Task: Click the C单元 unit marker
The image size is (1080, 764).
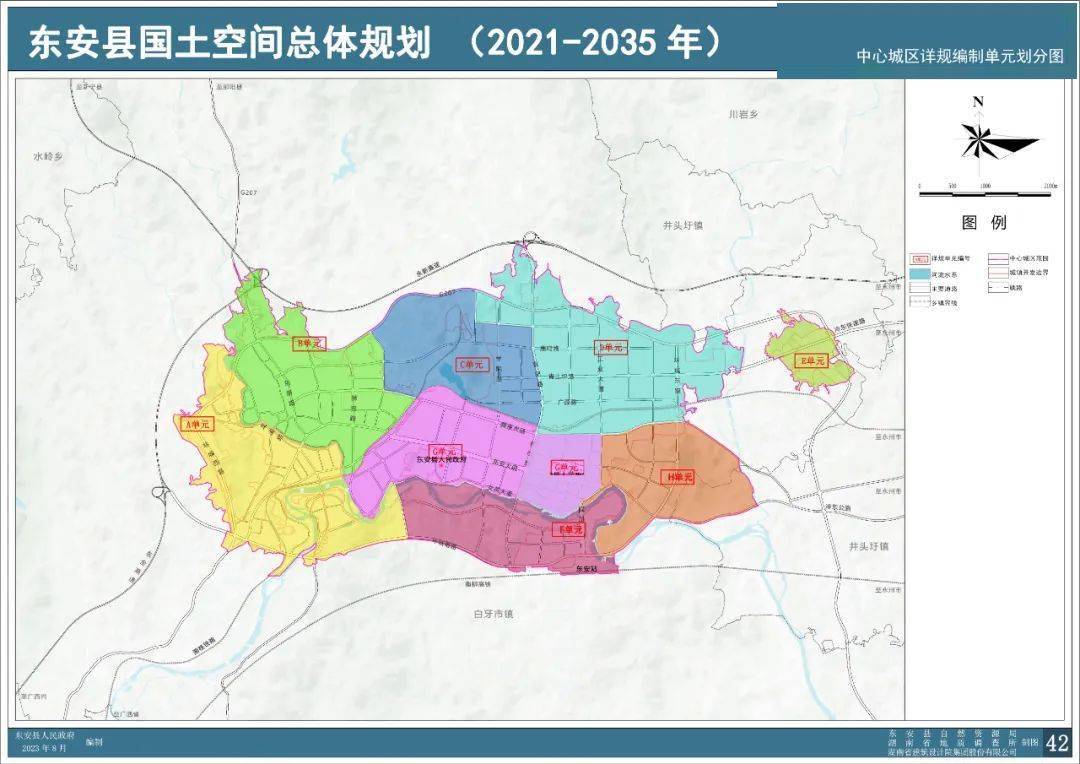Action: (473, 364)
